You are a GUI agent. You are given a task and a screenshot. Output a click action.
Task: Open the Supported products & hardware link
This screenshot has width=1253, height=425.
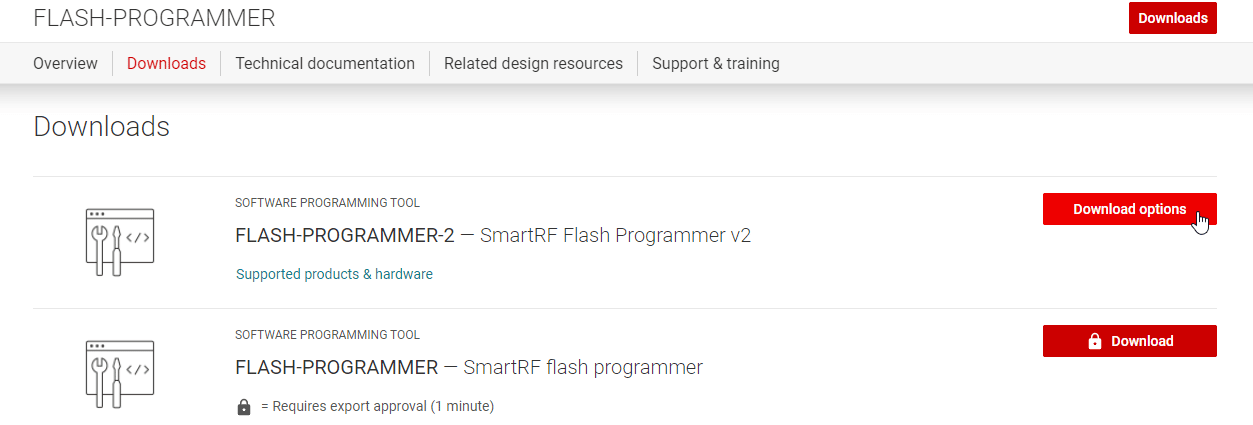(334, 274)
